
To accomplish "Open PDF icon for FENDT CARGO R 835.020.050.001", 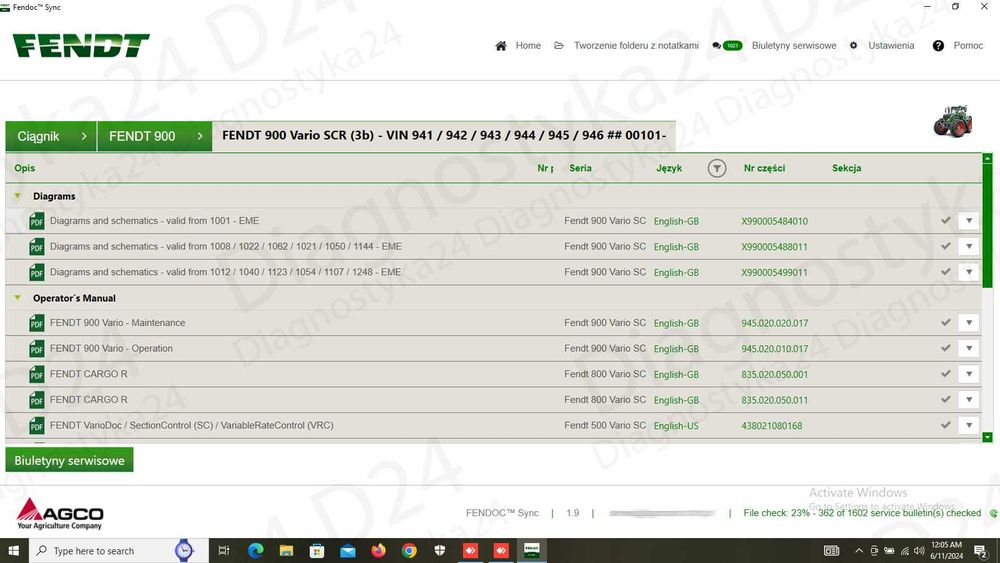I will tap(36, 374).
